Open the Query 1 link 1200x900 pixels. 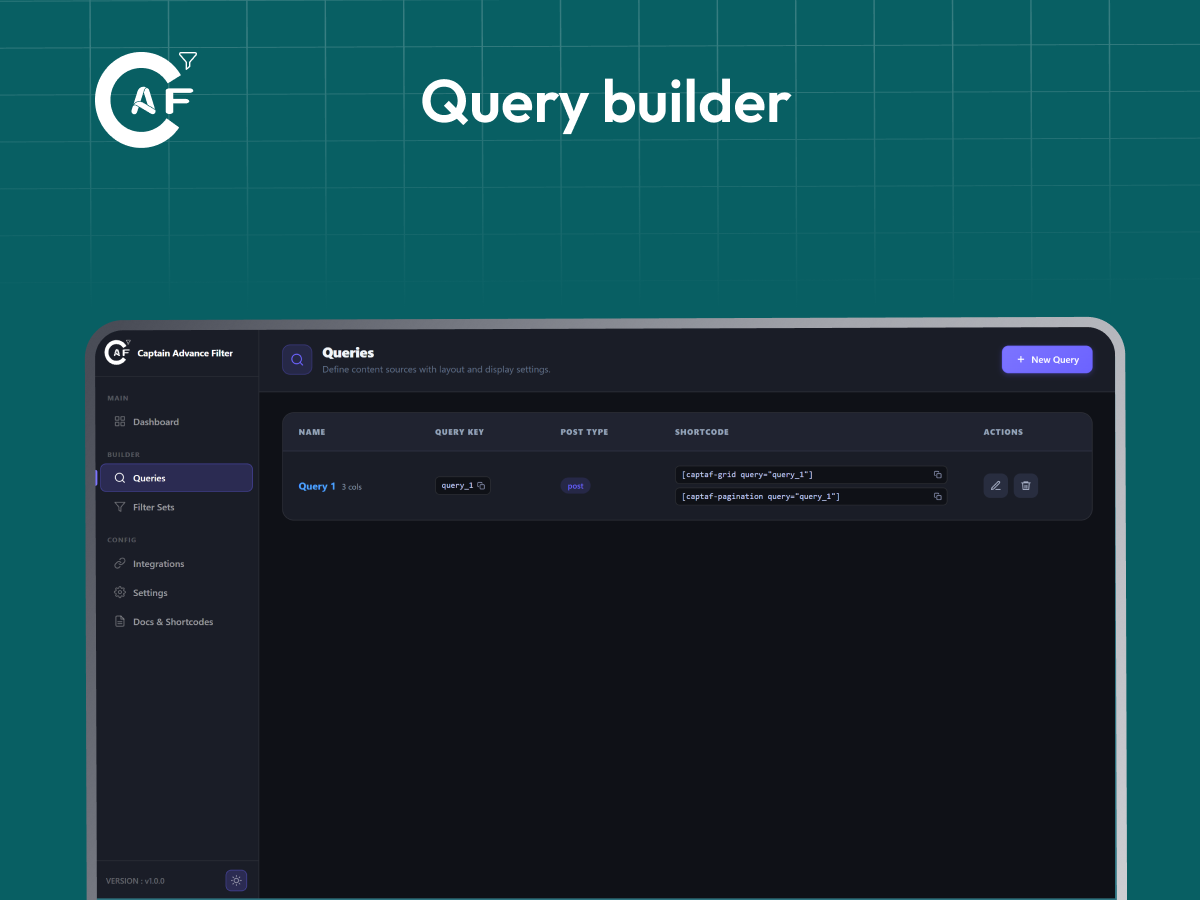pos(317,486)
